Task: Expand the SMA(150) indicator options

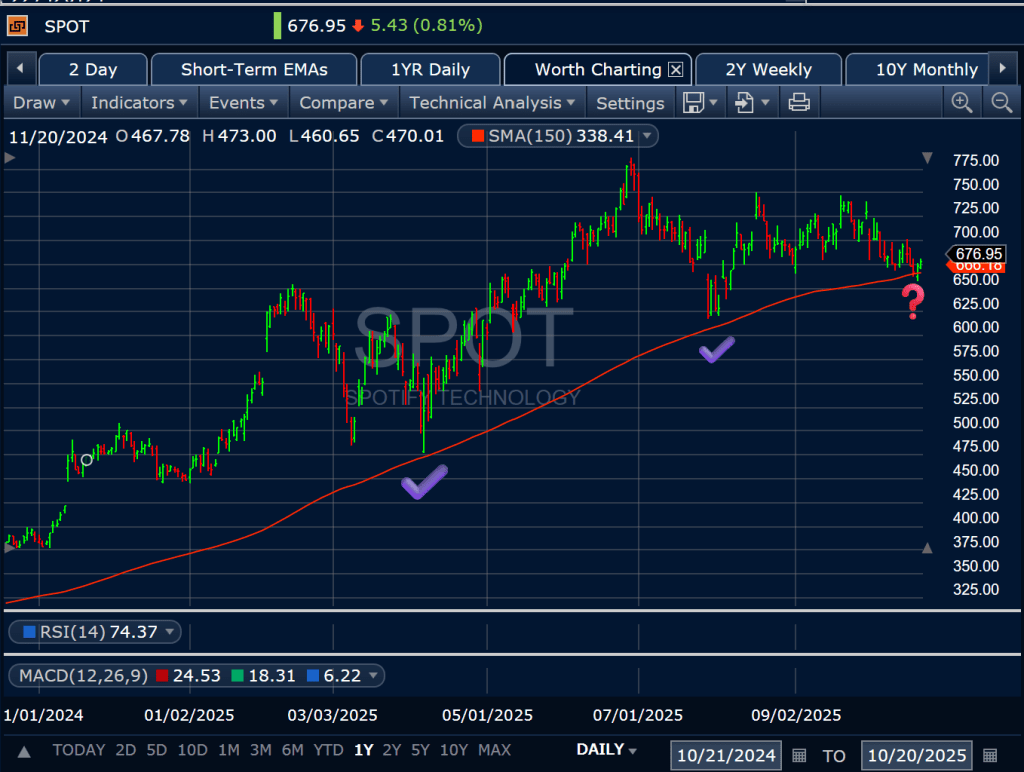Action: [648, 136]
